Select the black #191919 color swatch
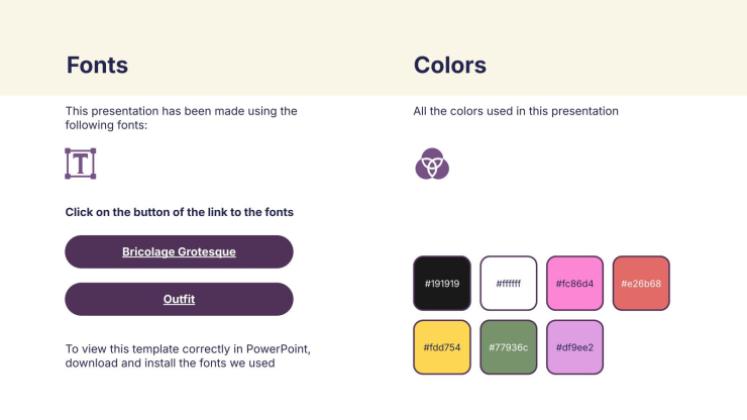Image resolution: width=747 pixels, height=420 pixels. click(442, 283)
